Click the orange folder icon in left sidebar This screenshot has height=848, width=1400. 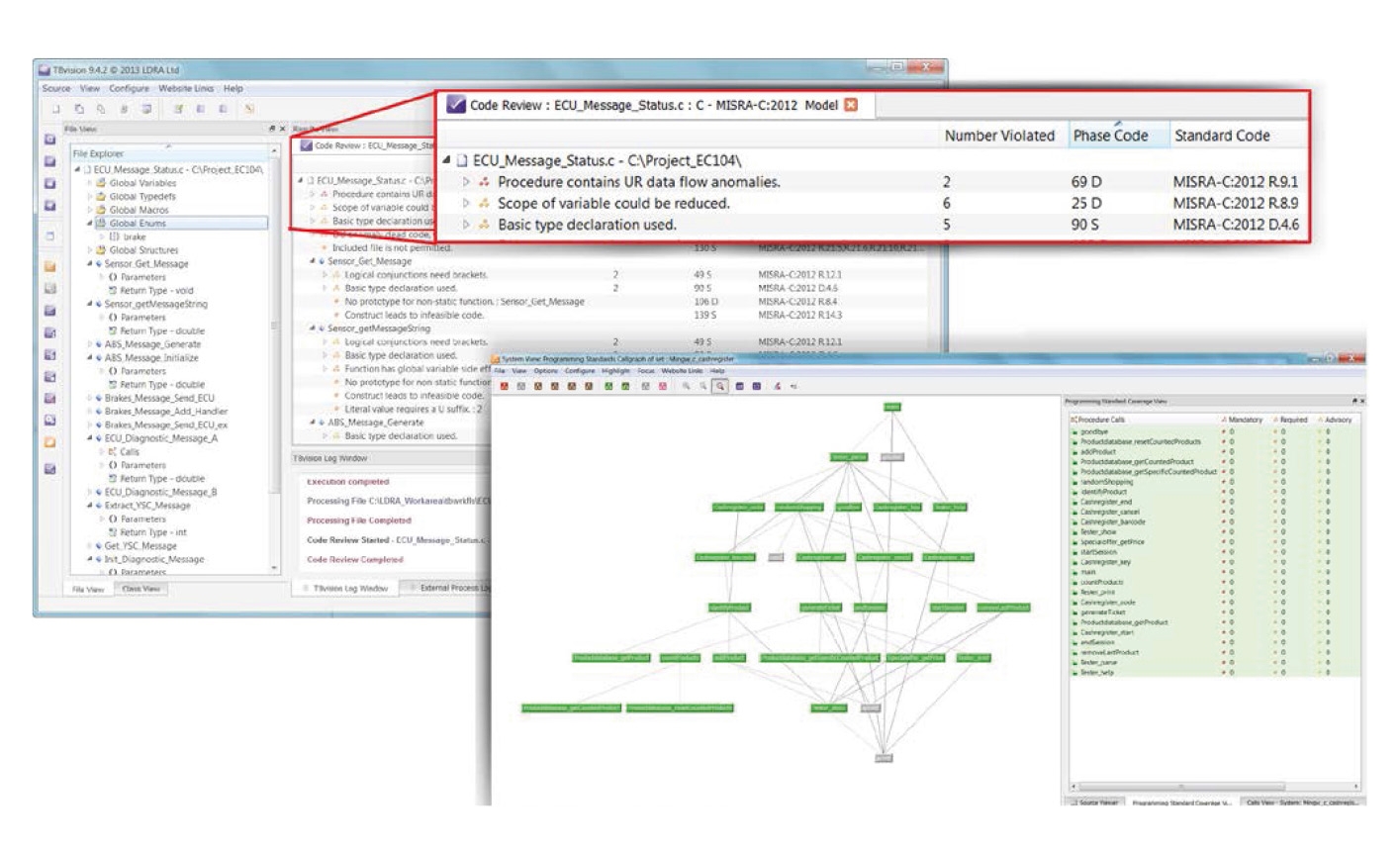[x=49, y=266]
